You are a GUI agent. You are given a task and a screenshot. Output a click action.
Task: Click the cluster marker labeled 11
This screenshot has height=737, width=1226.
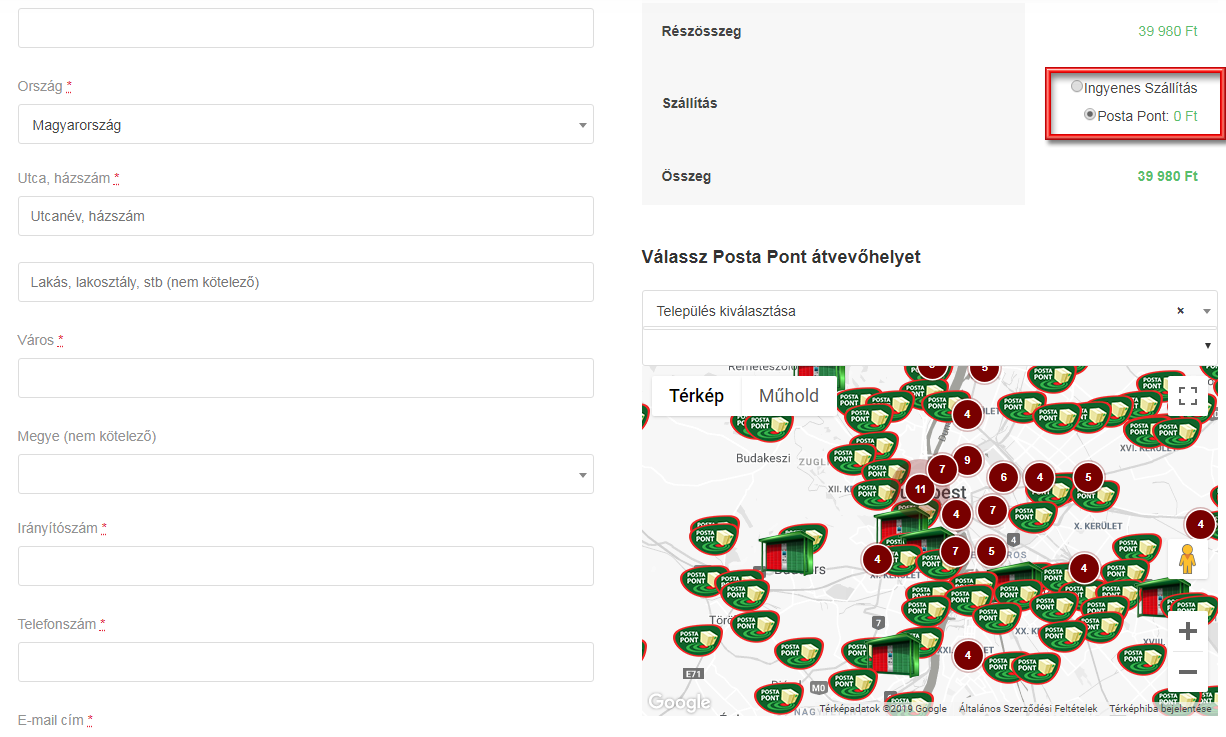pyautogui.click(x=918, y=490)
